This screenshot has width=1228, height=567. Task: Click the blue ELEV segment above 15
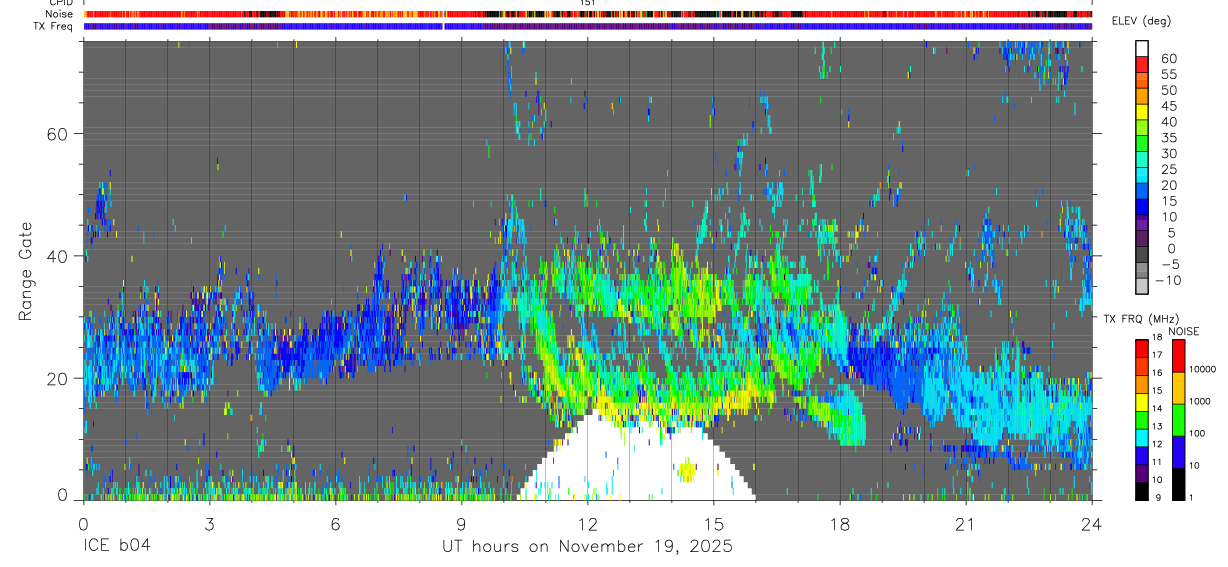[x=1142, y=190]
